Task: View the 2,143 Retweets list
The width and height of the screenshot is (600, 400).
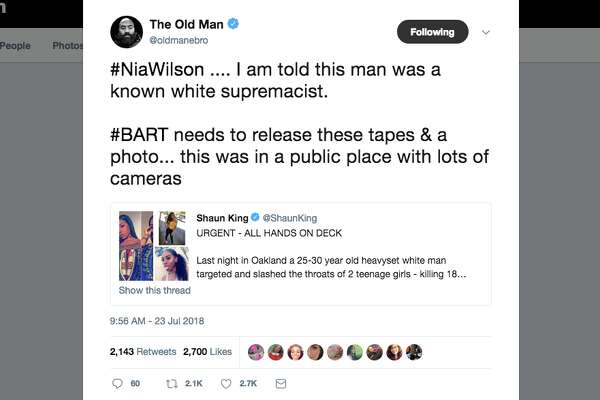Action: [143, 351]
